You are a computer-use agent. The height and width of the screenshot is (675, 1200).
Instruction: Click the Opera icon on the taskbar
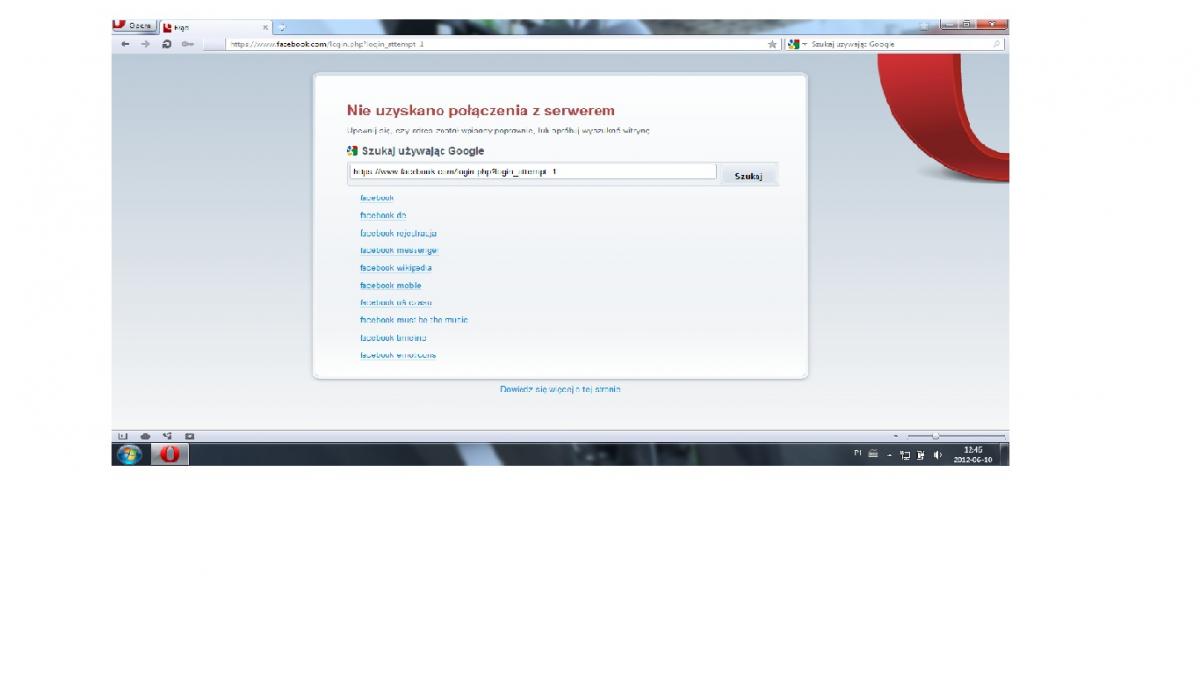pos(169,455)
